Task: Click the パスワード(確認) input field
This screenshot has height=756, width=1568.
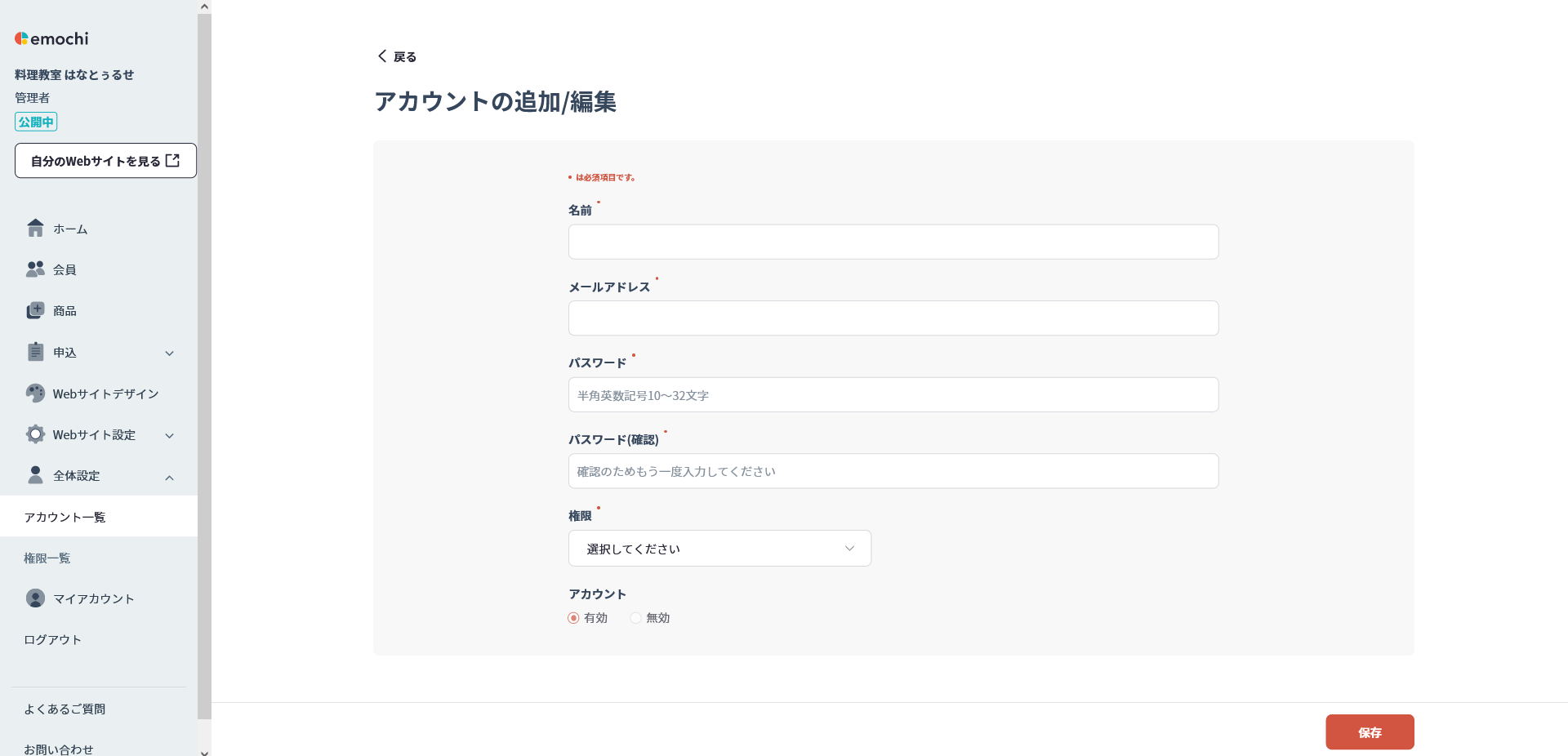Action: pyautogui.click(x=893, y=471)
